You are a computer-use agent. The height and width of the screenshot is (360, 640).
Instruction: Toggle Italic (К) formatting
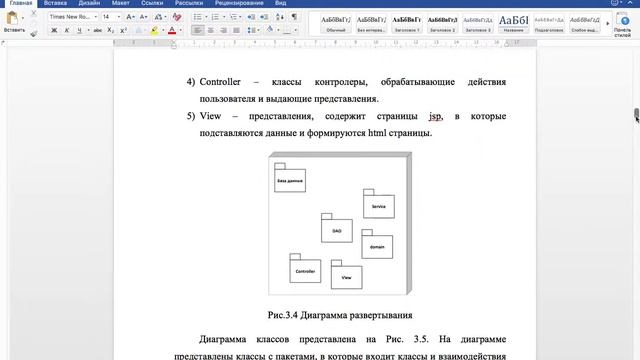[67, 31]
